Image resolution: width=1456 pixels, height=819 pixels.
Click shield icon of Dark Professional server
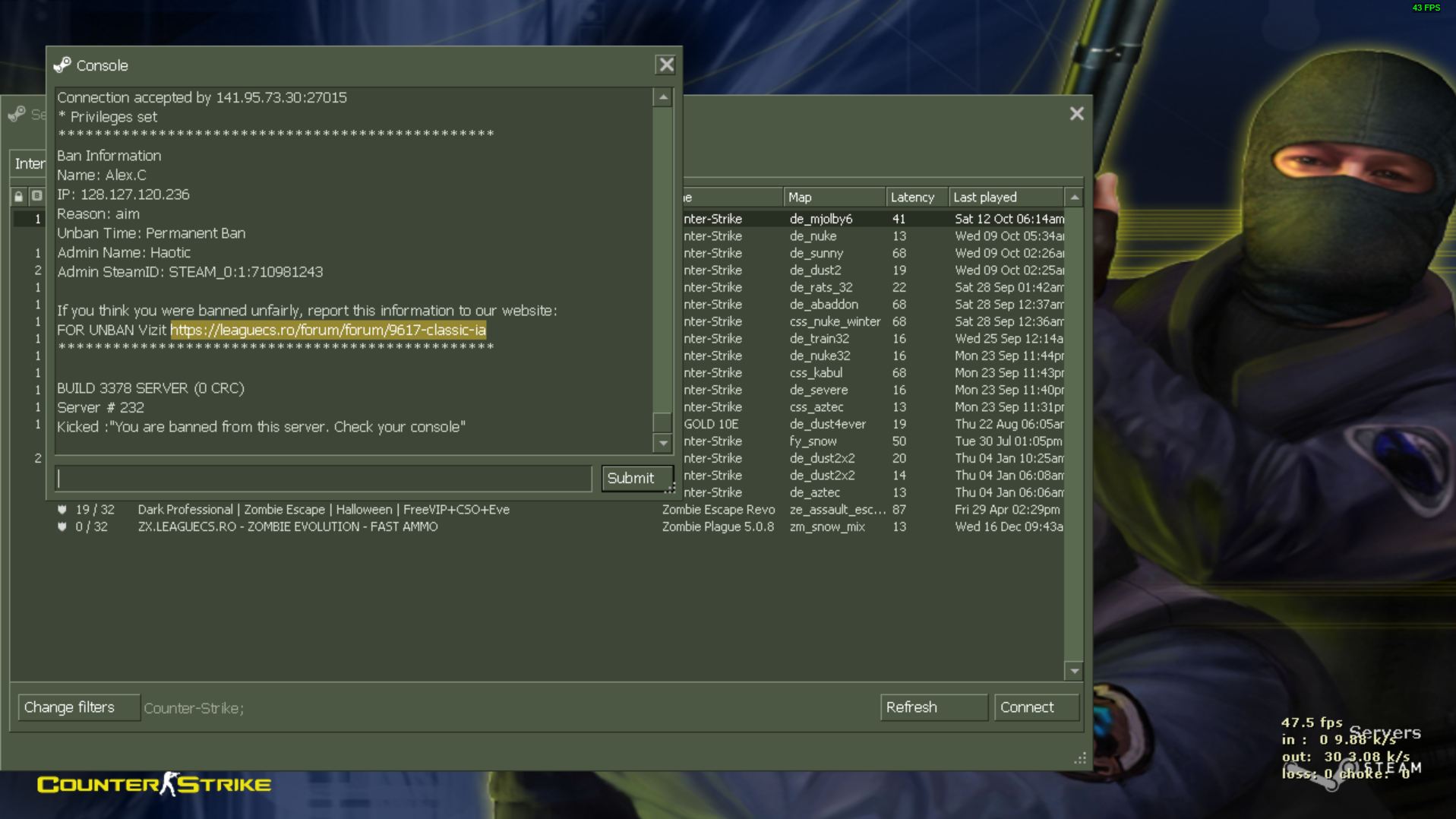click(x=62, y=510)
